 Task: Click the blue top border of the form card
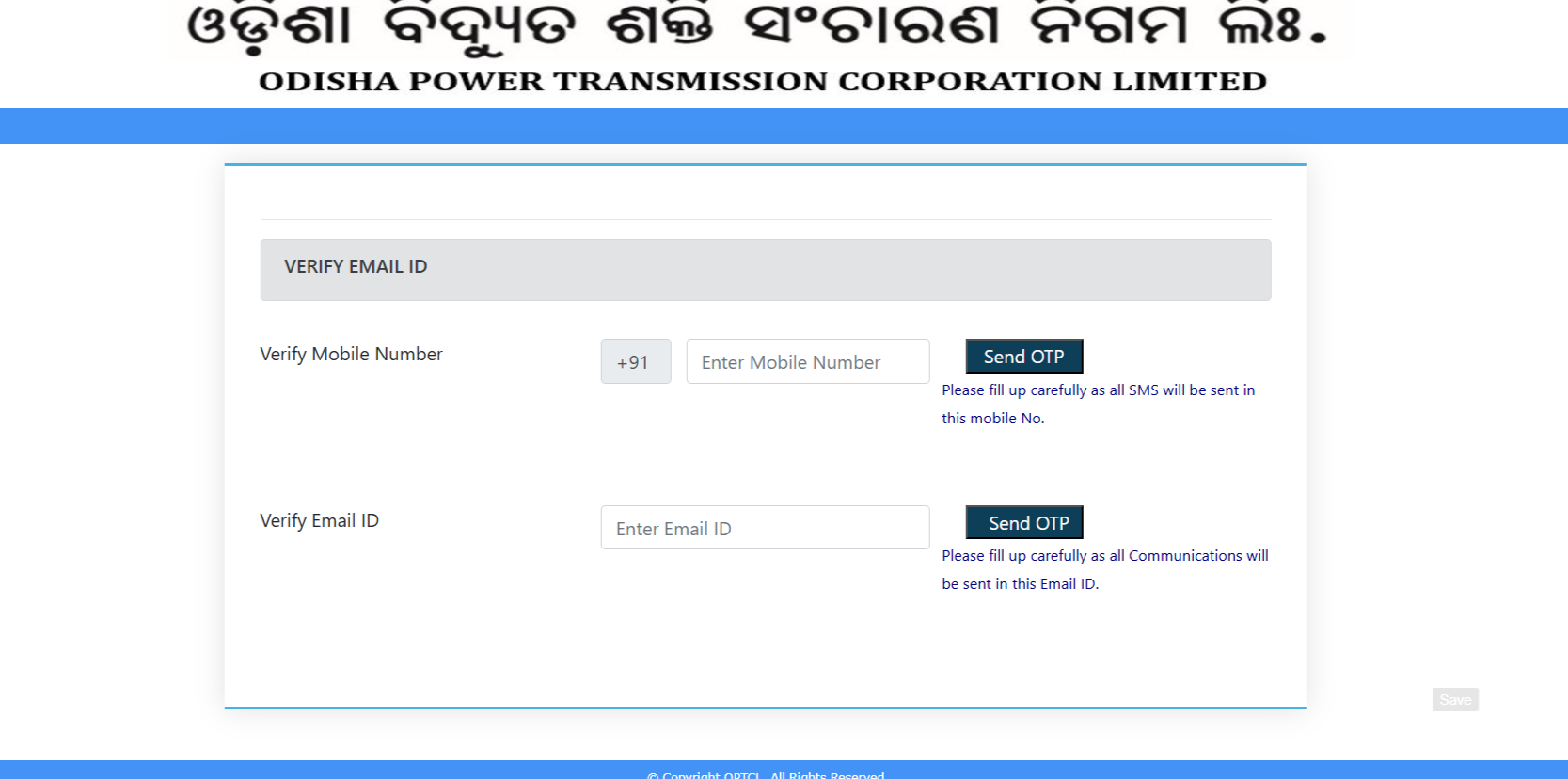click(765, 164)
